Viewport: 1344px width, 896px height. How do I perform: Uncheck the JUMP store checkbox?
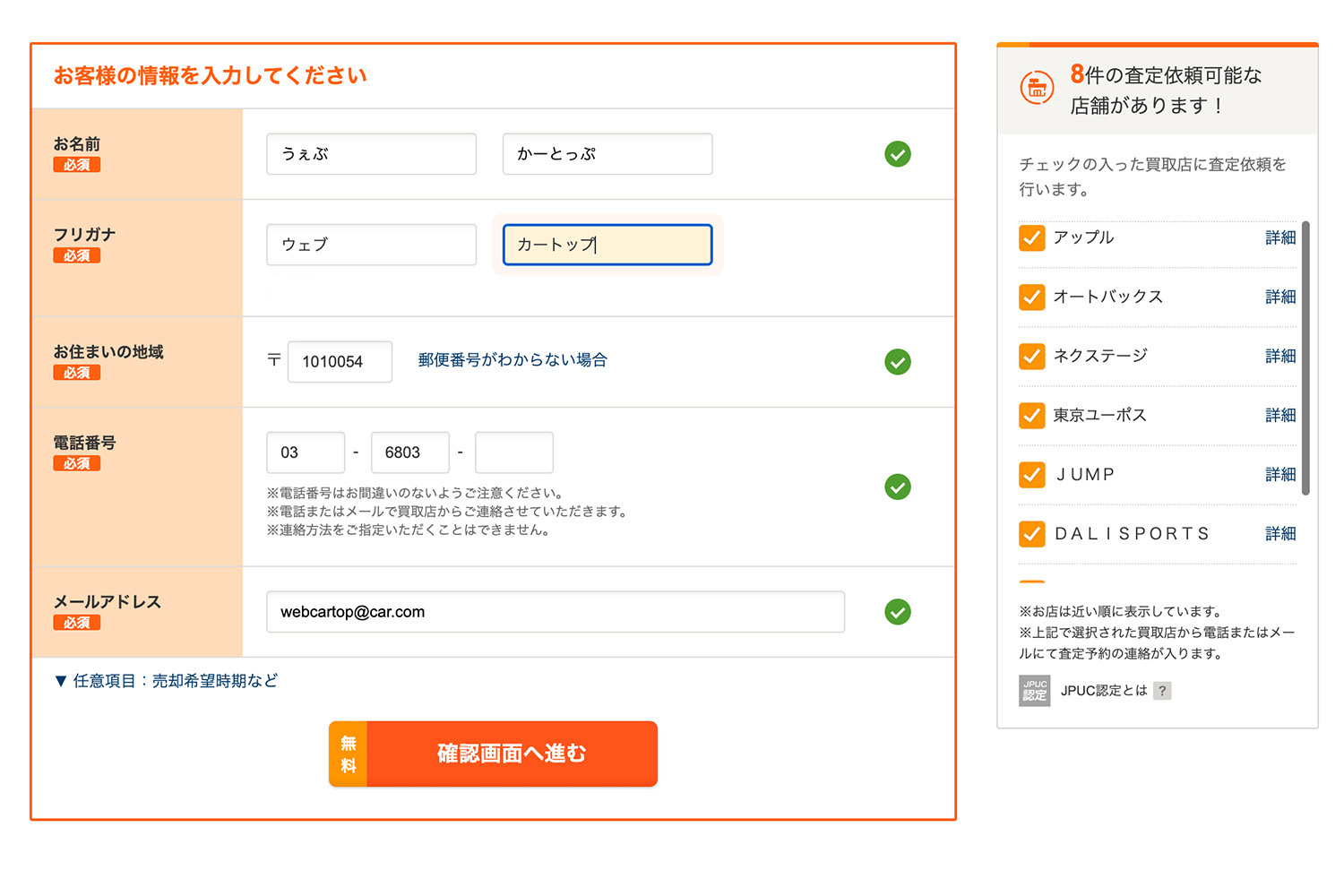pos(1032,474)
